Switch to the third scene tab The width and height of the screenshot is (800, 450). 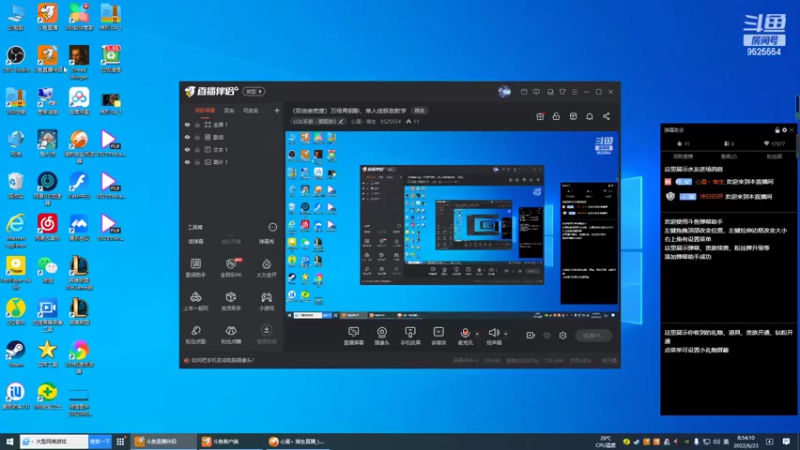click(251, 110)
